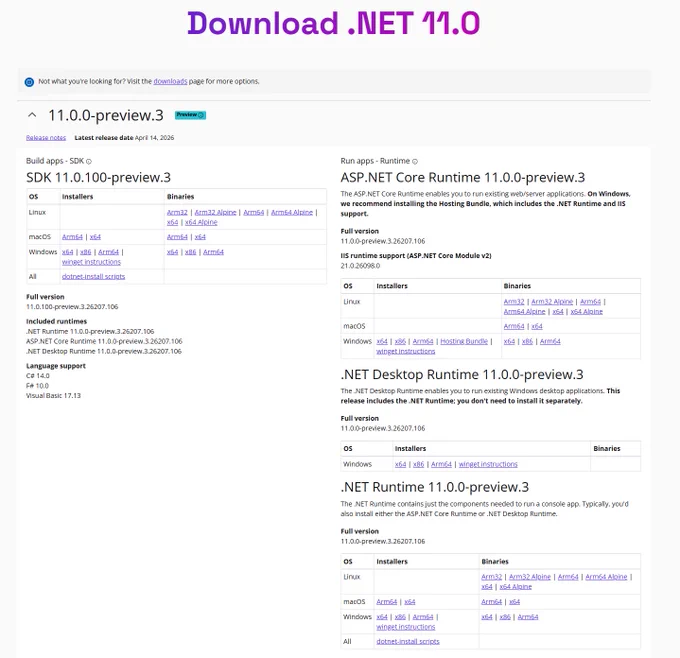
Task: Open SDK Windows winget instructions
Action: (92, 262)
